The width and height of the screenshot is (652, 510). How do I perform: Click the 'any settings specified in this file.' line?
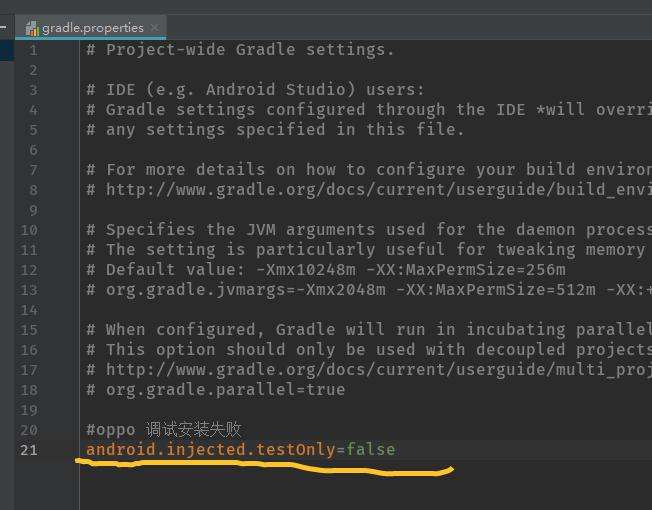coord(275,130)
